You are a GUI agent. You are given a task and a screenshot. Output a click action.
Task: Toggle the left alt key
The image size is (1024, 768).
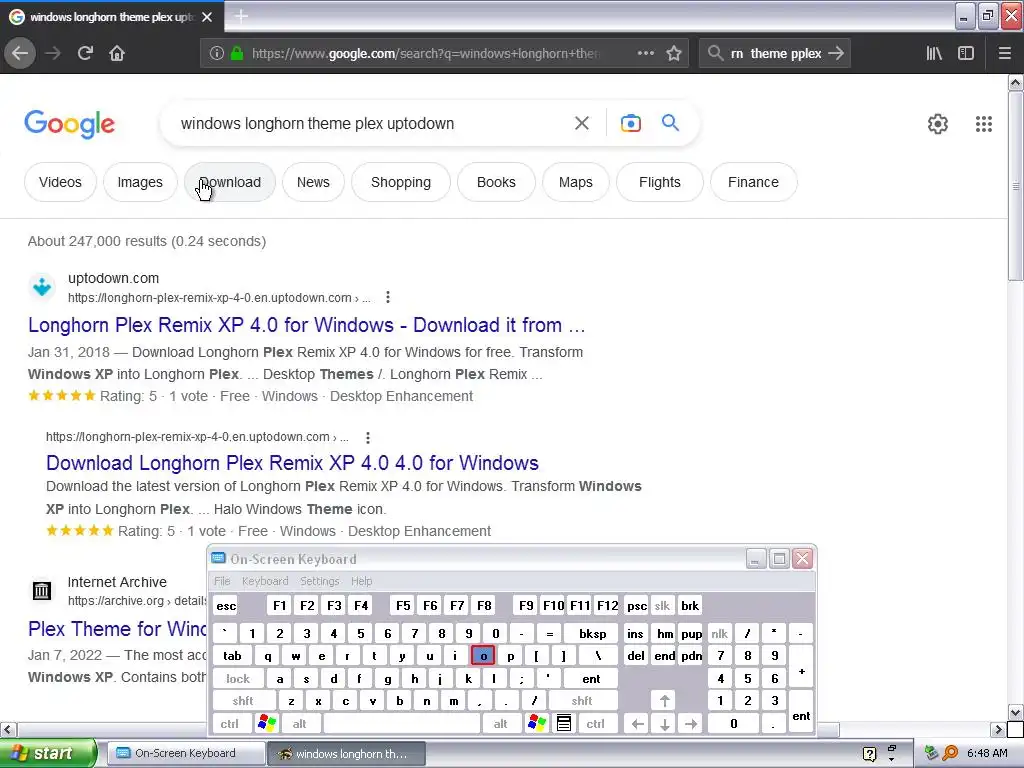click(x=300, y=724)
